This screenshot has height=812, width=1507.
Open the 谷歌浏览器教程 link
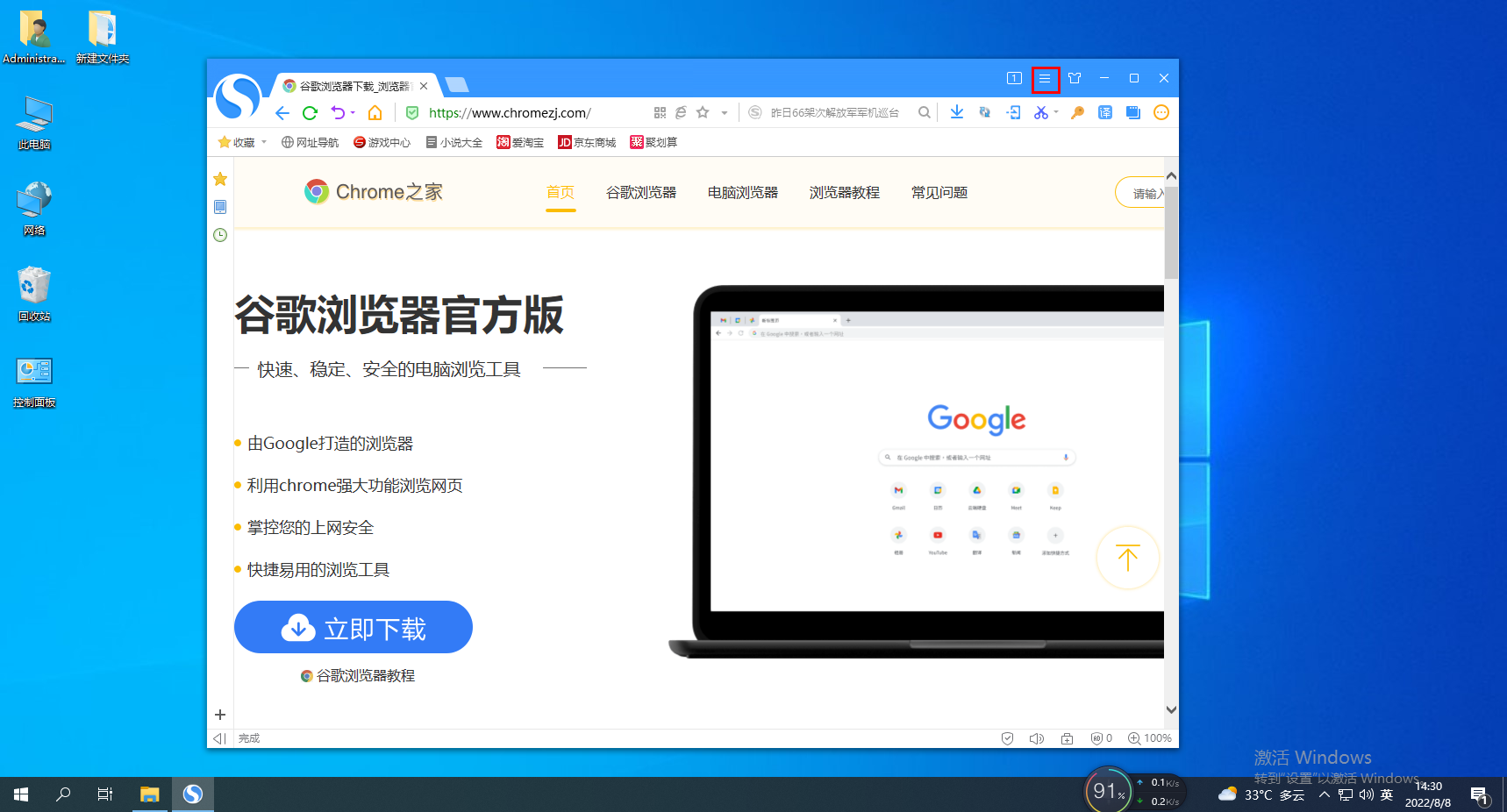357,675
